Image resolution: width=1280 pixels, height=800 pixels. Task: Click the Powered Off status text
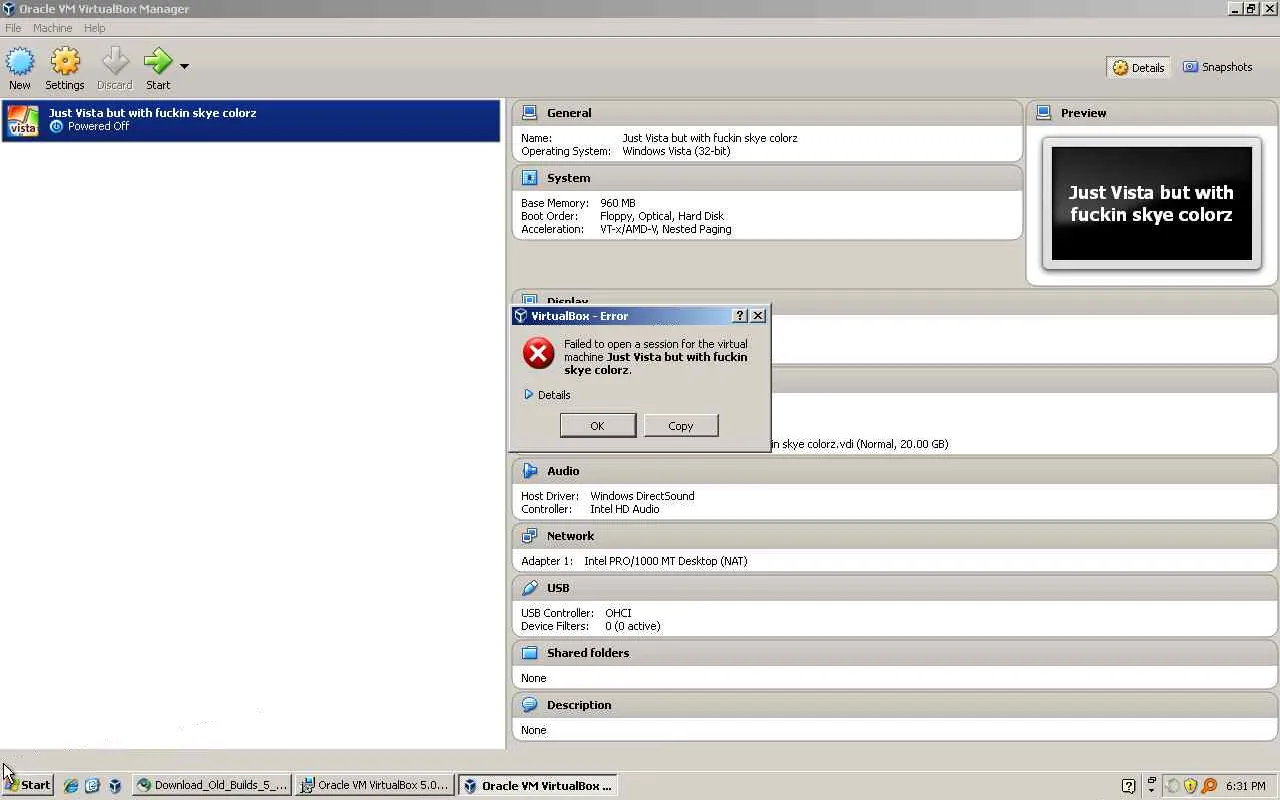pyautogui.click(x=98, y=127)
